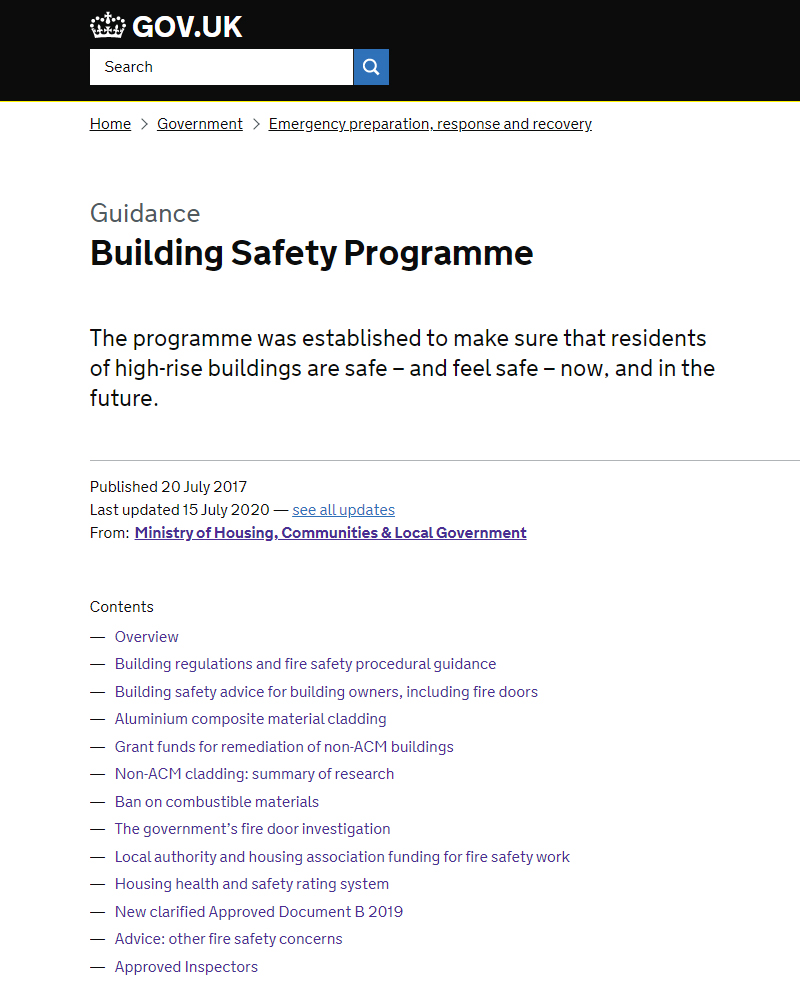Open Ban on combustible materials section
The image size is (800, 1000).
click(217, 802)
